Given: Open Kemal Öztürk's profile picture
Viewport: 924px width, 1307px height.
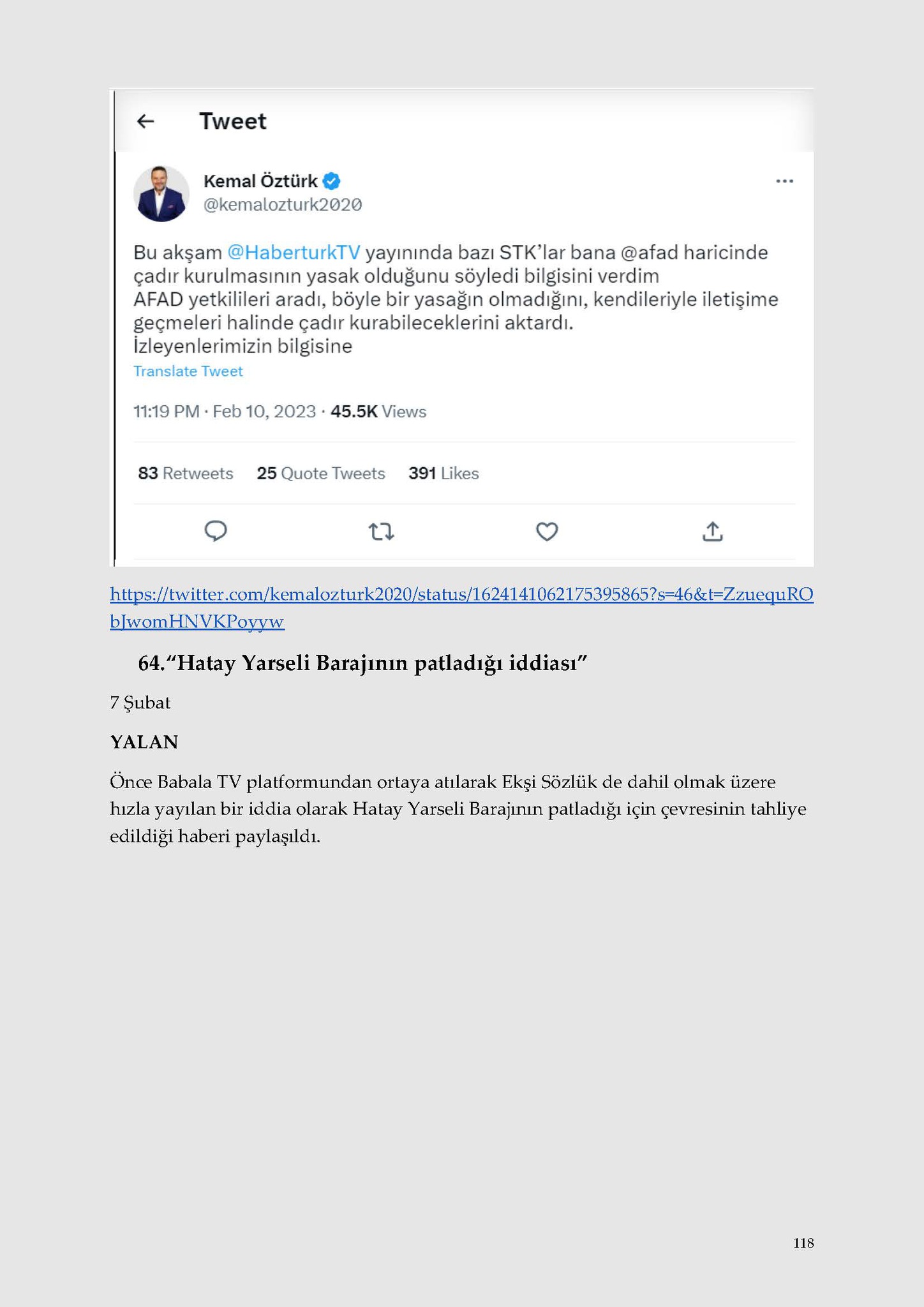Looking at the screenshot, I should pyautogui.click(x=161, y=193).
